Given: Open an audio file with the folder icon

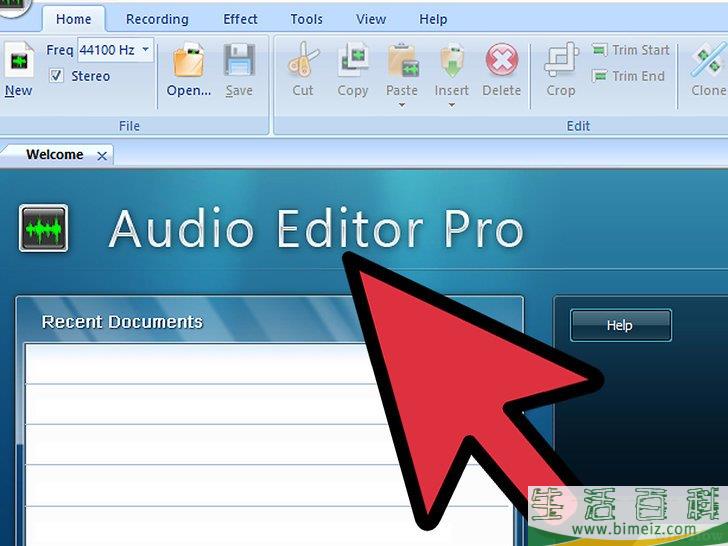Looking at the screenshot, I should point(188,60).
